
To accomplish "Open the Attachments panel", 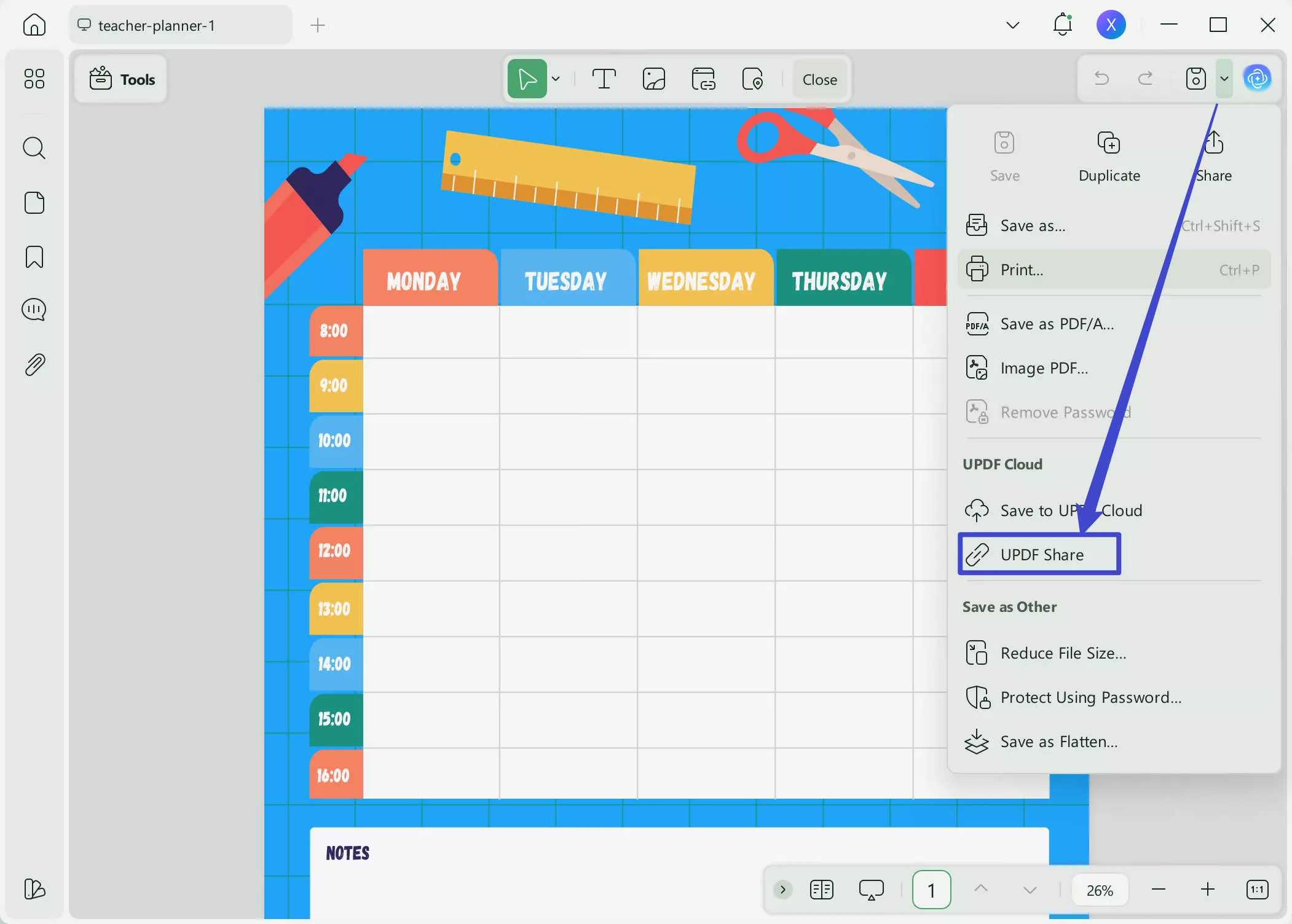I will 34,364.
